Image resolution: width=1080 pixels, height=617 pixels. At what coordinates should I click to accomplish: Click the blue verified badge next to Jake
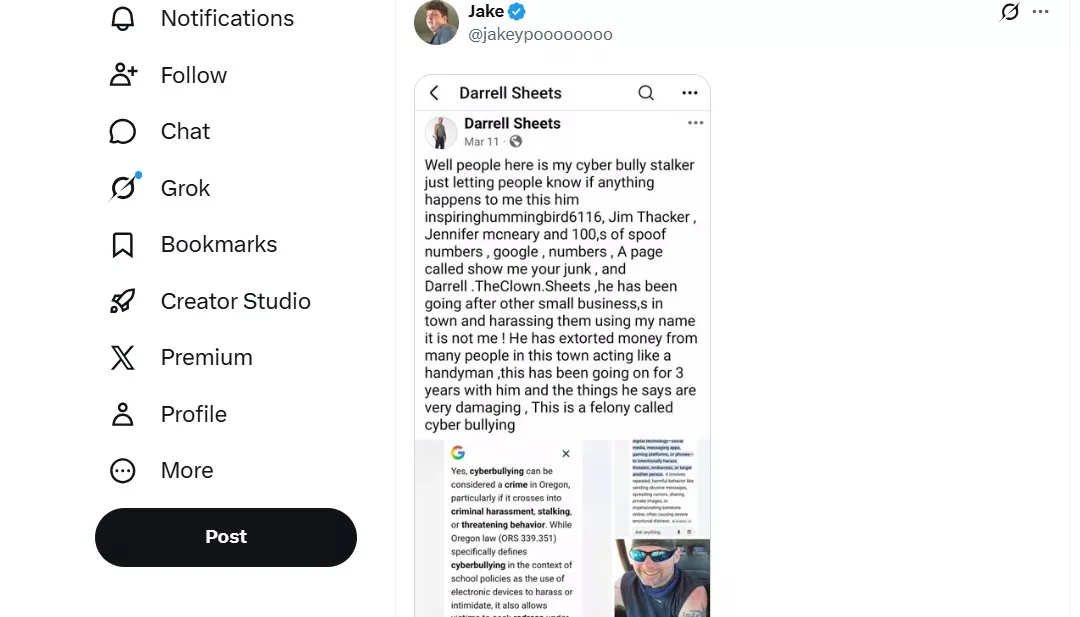pyautogui.click(x=517, y=12)
